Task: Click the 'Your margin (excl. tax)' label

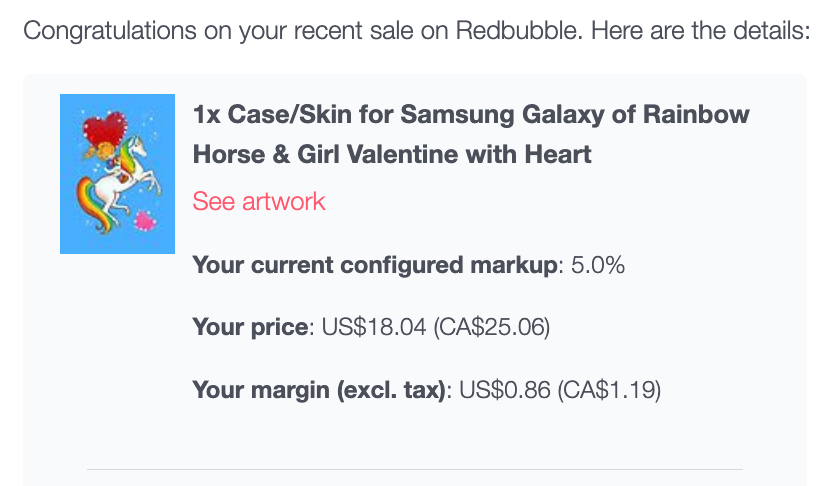Action: pyautogui.click(x=318, y=390)
